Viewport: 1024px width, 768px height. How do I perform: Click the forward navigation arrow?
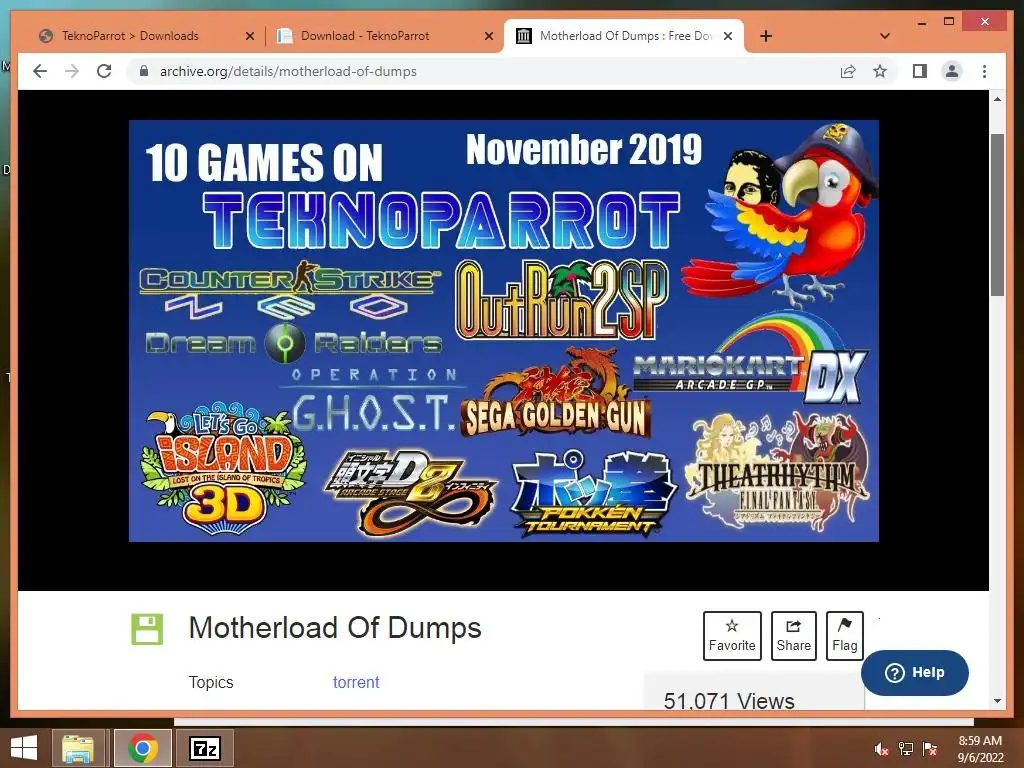point(72,71)
